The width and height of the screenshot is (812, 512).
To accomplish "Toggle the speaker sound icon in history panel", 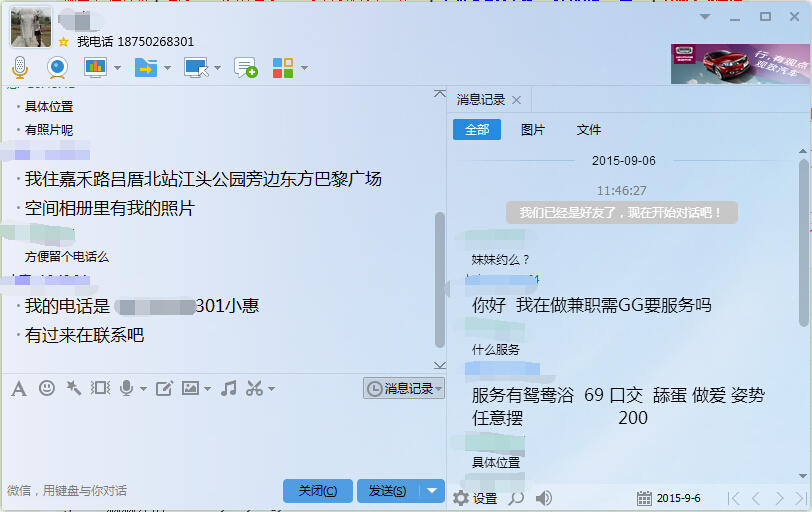I will [x=544, y=498].
